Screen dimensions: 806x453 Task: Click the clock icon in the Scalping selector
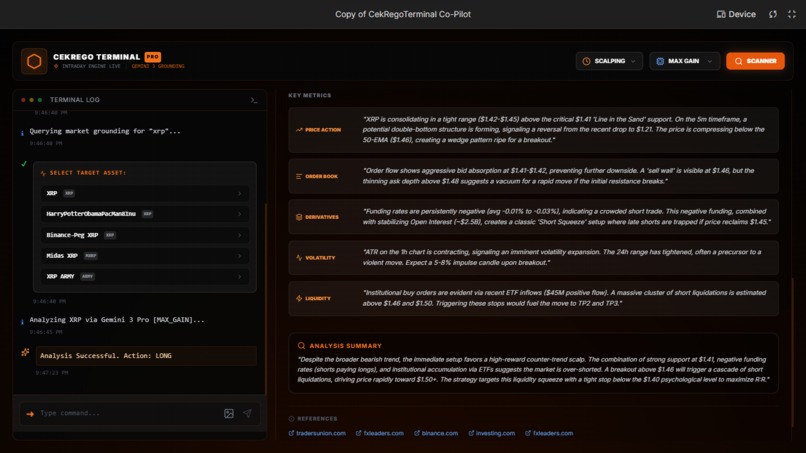[x=587, y=61]
